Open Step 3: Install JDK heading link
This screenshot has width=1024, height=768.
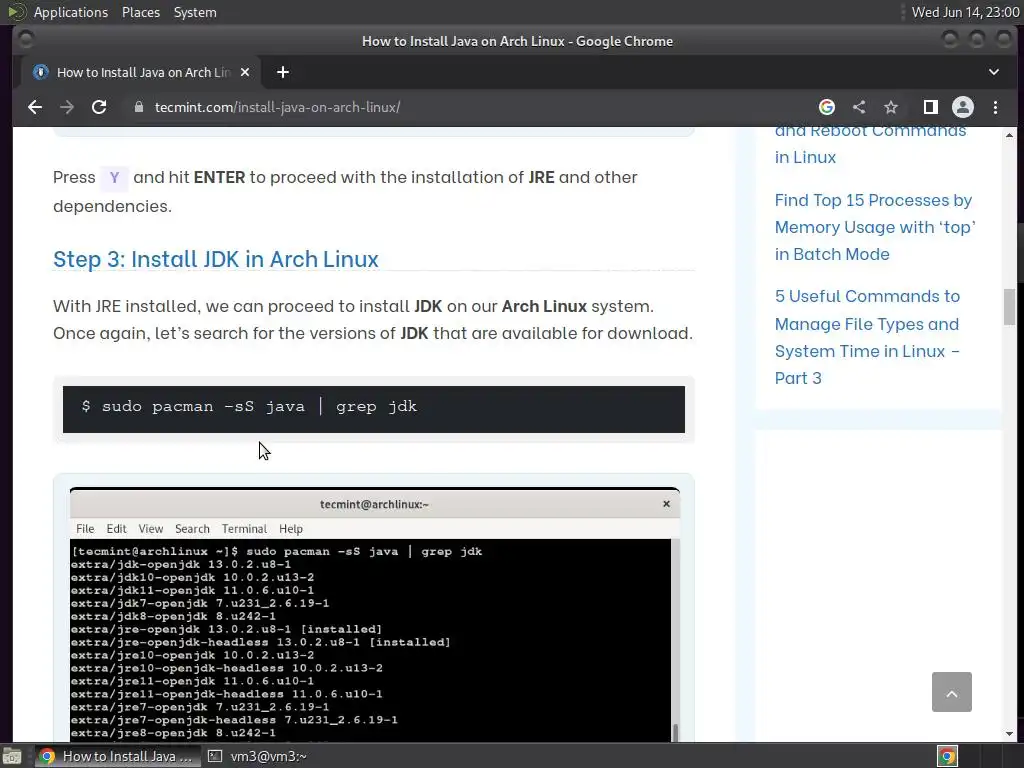pyautogui.click(x=216, y=259)
